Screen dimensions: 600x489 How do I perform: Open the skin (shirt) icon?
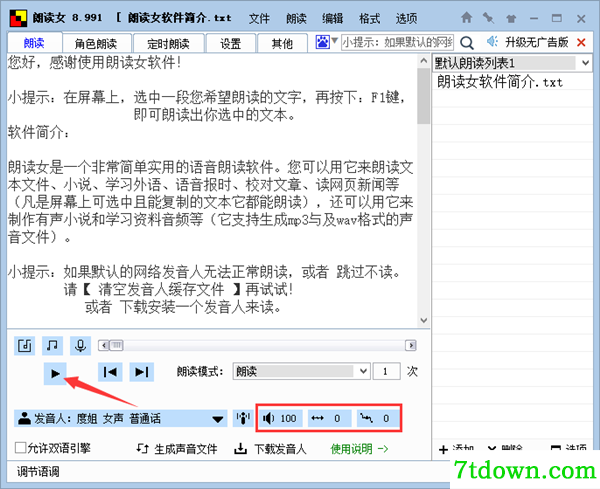coord(511,18)
